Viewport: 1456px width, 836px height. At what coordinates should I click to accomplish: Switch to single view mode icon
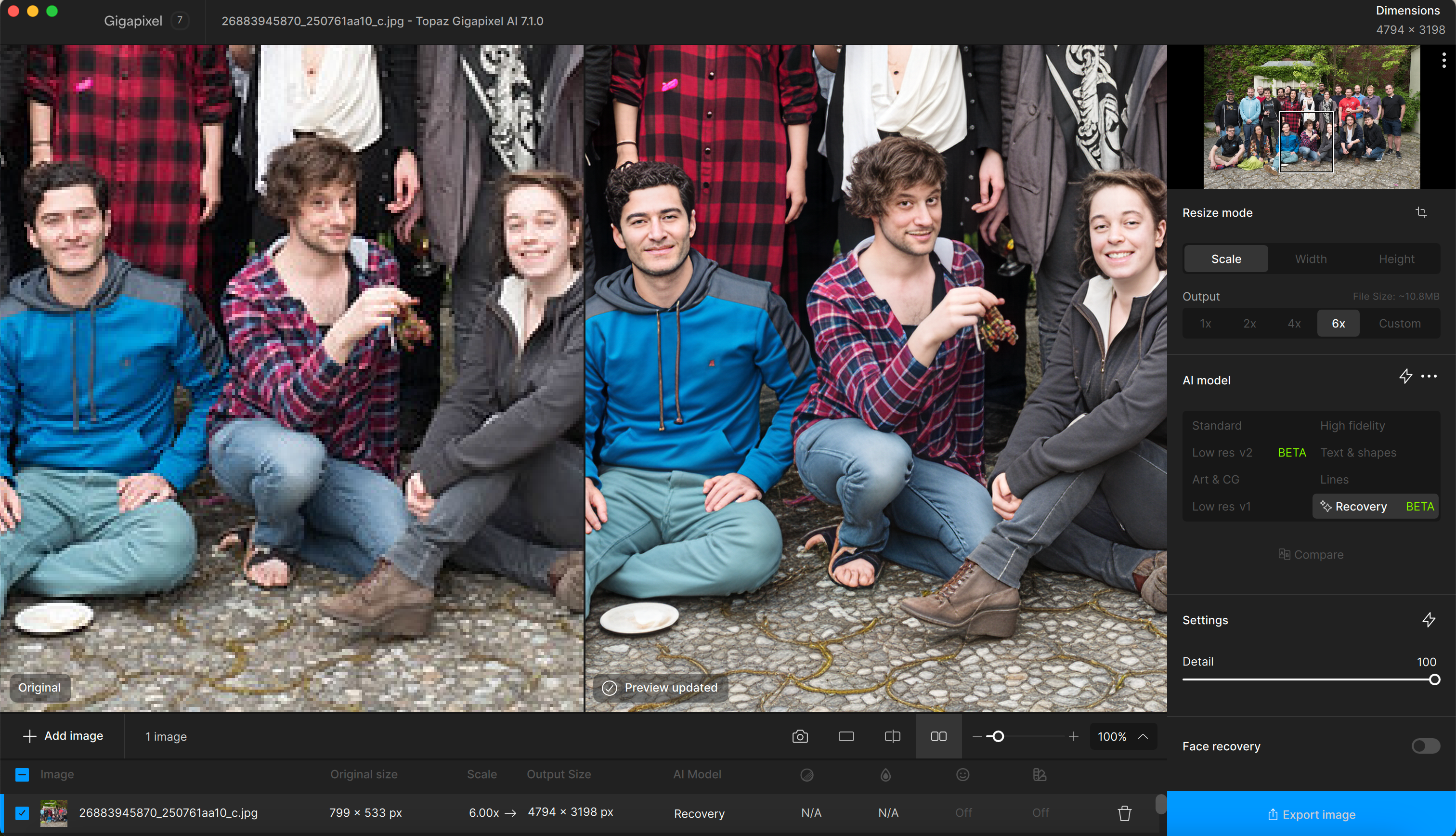846,737
